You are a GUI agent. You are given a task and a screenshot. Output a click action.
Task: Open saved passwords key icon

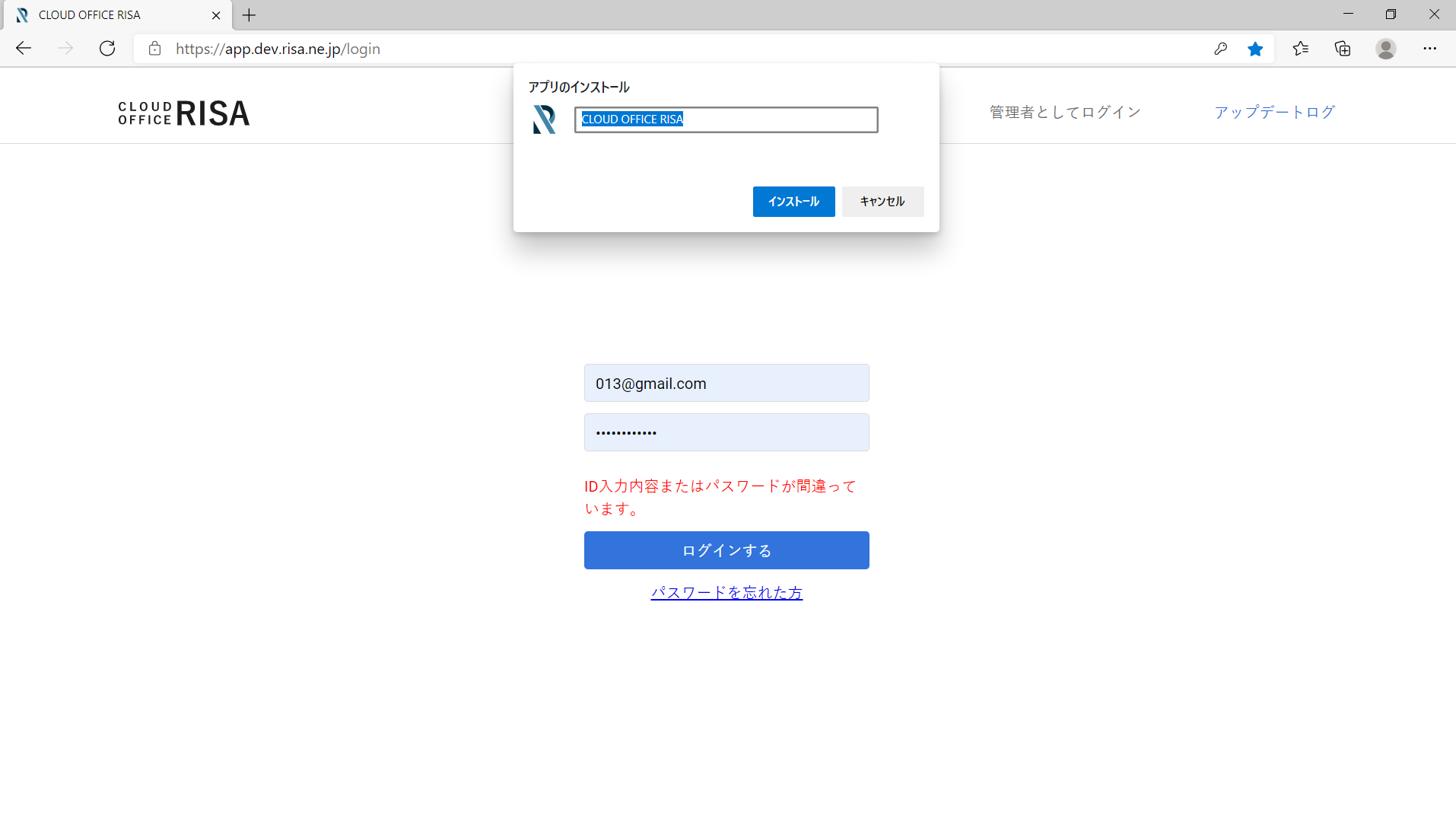1220,49
